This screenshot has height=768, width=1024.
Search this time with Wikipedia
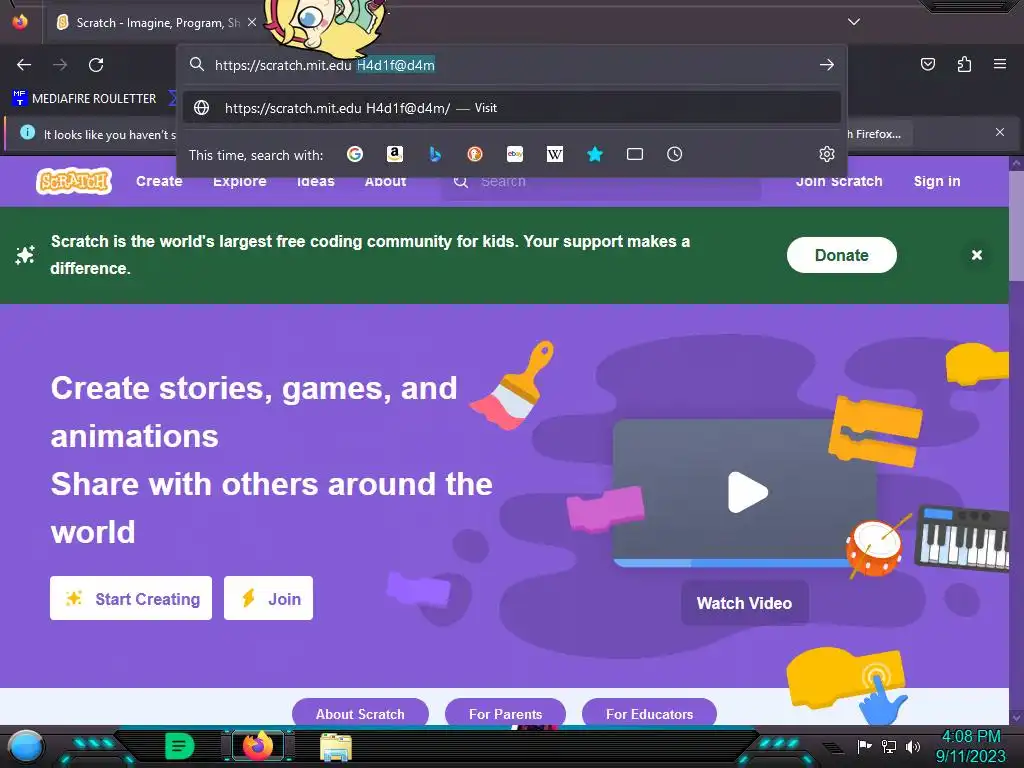554,154
